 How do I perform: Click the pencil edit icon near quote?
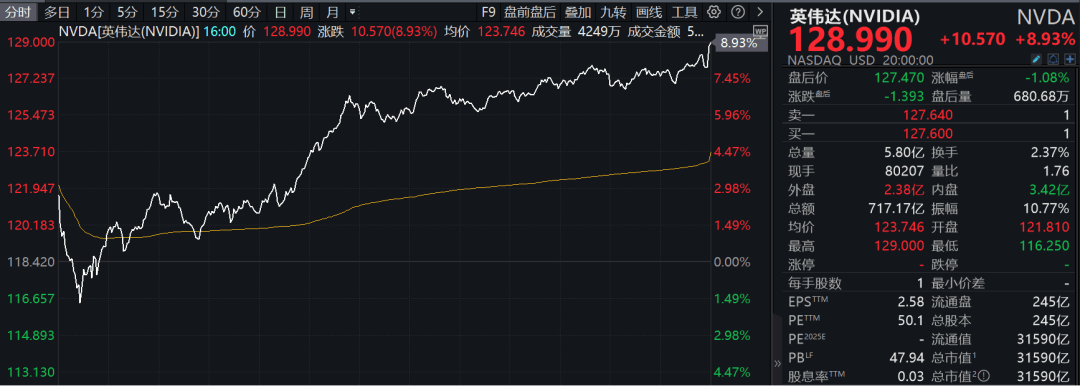point(1037,60)
